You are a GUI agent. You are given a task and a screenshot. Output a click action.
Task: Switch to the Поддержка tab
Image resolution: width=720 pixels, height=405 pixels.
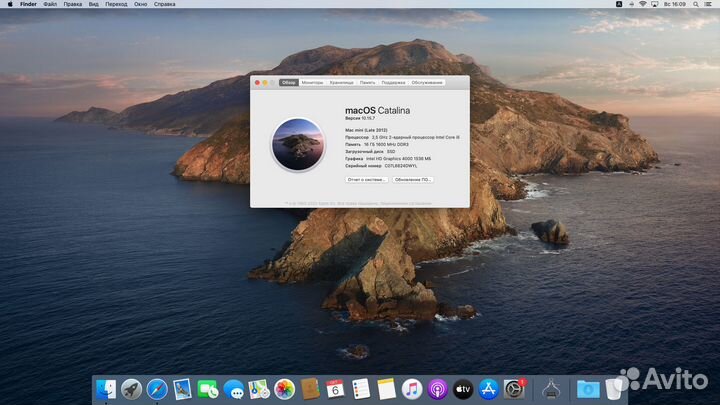[x=394, y=83]
